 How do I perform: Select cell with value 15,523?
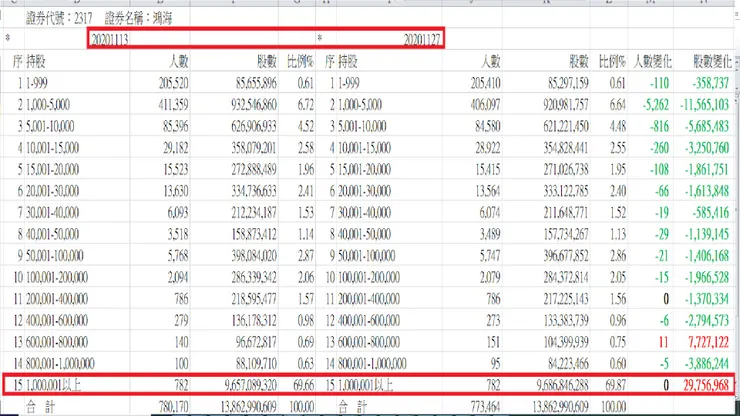176,170
